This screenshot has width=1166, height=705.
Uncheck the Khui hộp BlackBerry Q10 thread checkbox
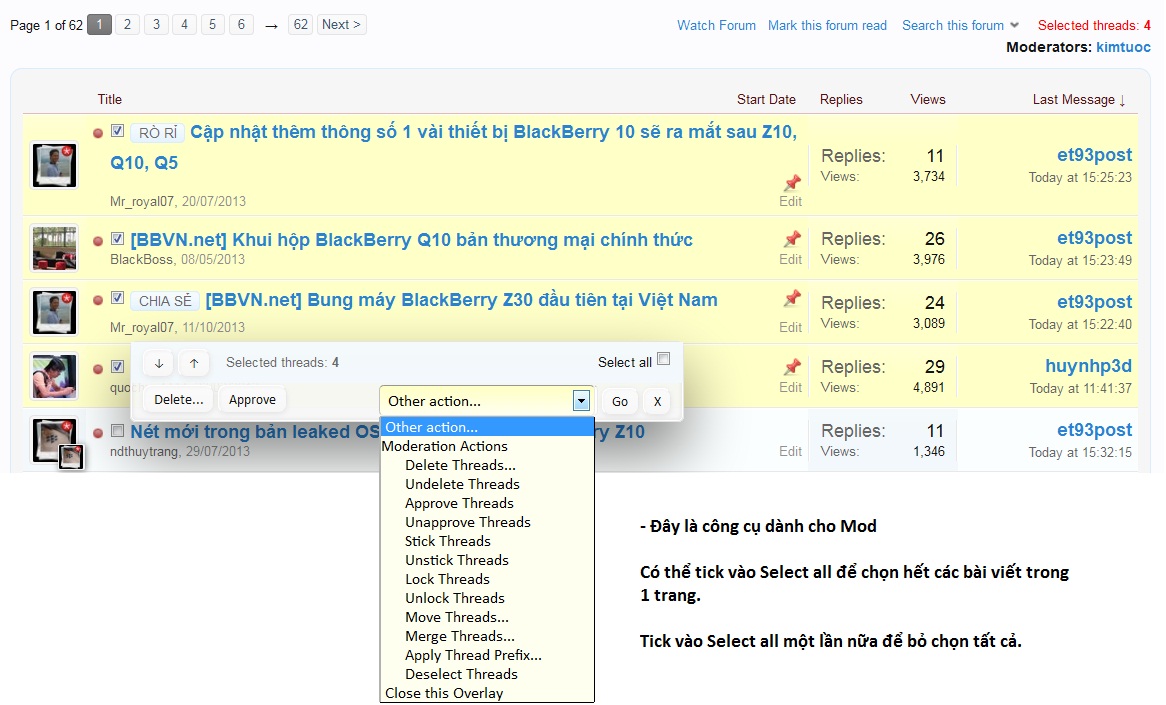point(117,239)
